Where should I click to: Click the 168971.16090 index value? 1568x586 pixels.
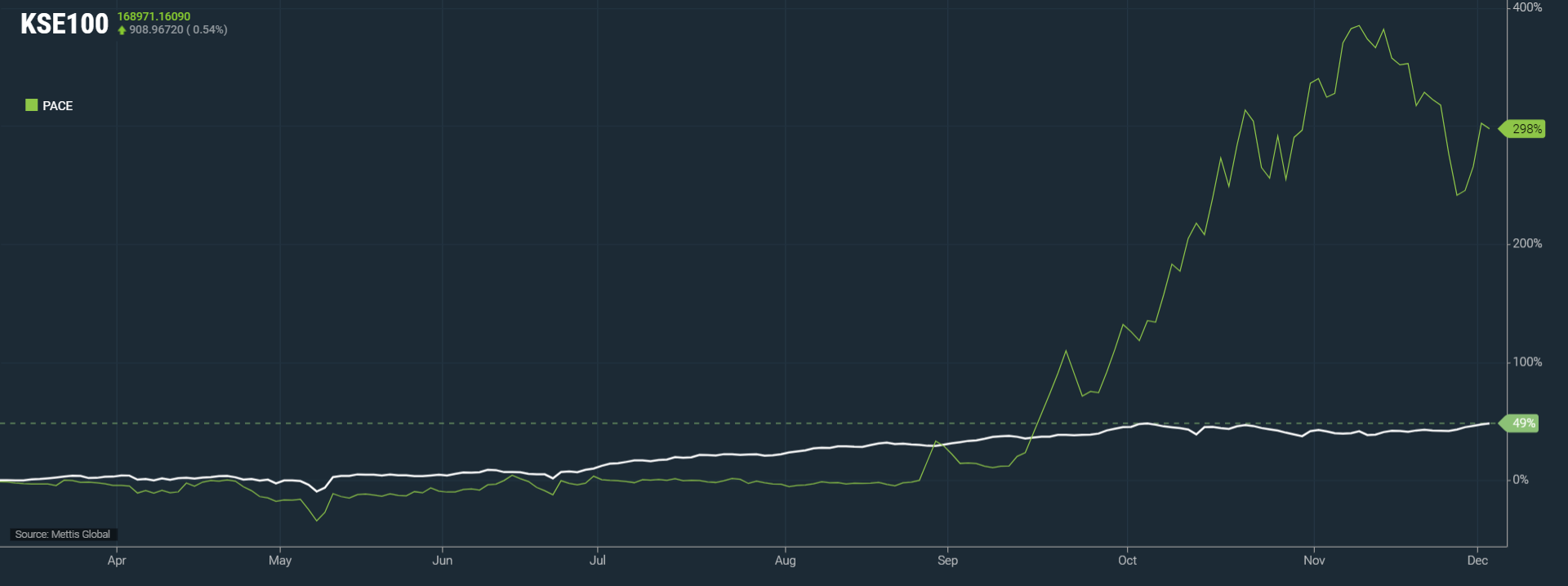click(154, 16)
